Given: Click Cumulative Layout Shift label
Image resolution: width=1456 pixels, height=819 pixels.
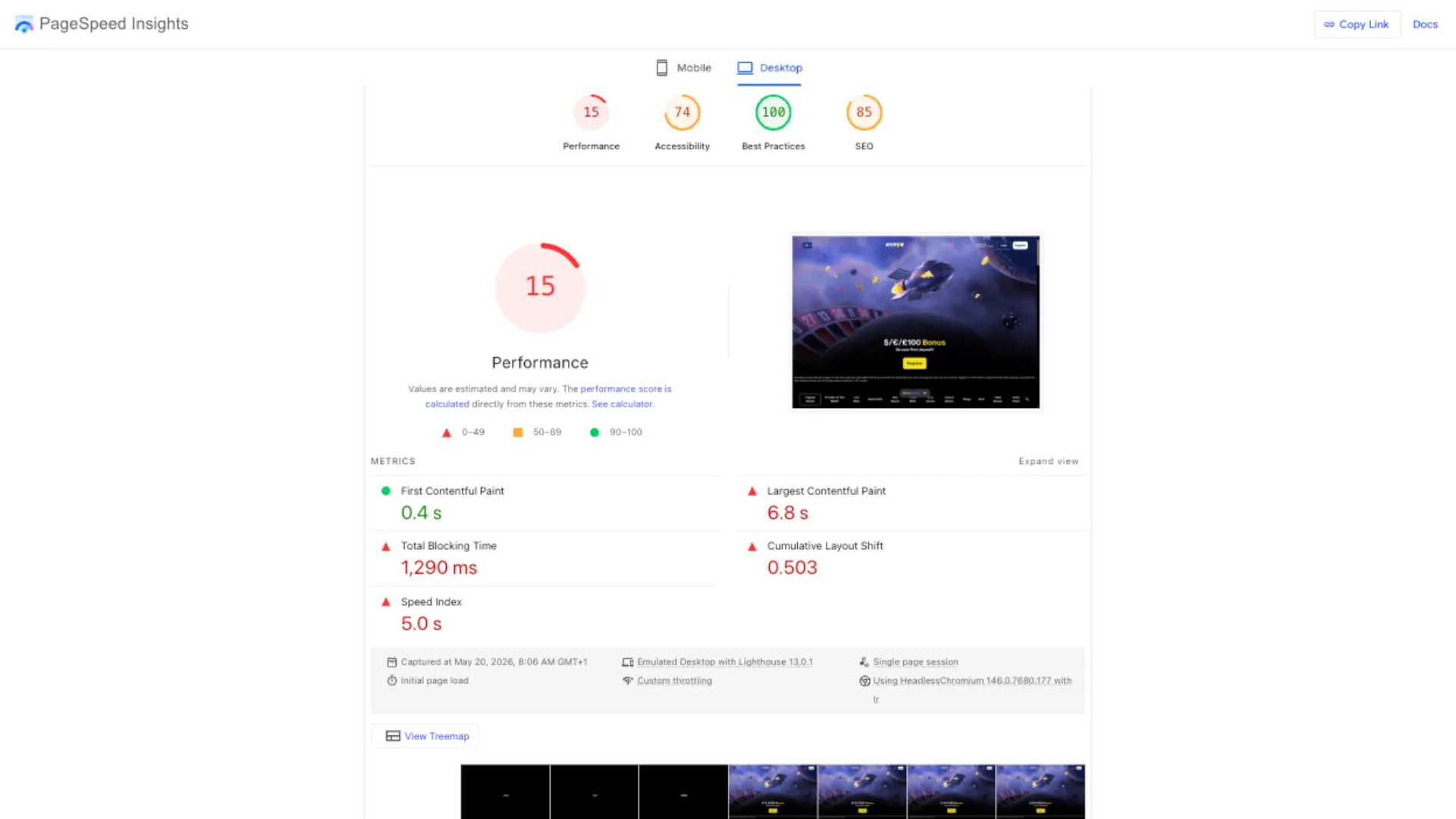Looking at the screenshot, I should tap(825, 546).
